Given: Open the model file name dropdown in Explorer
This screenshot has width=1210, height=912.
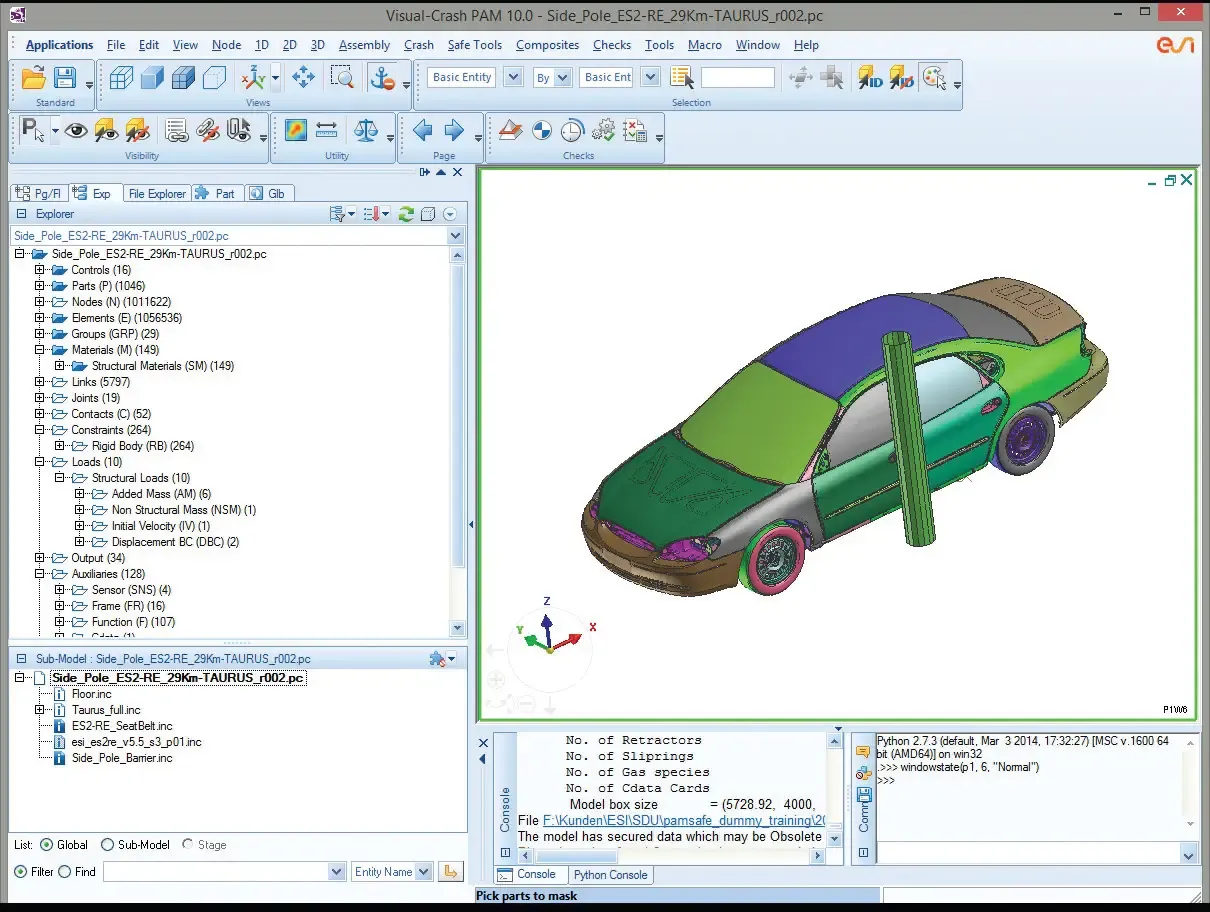Looking at the screenshot, I should (x=456, y=236).
